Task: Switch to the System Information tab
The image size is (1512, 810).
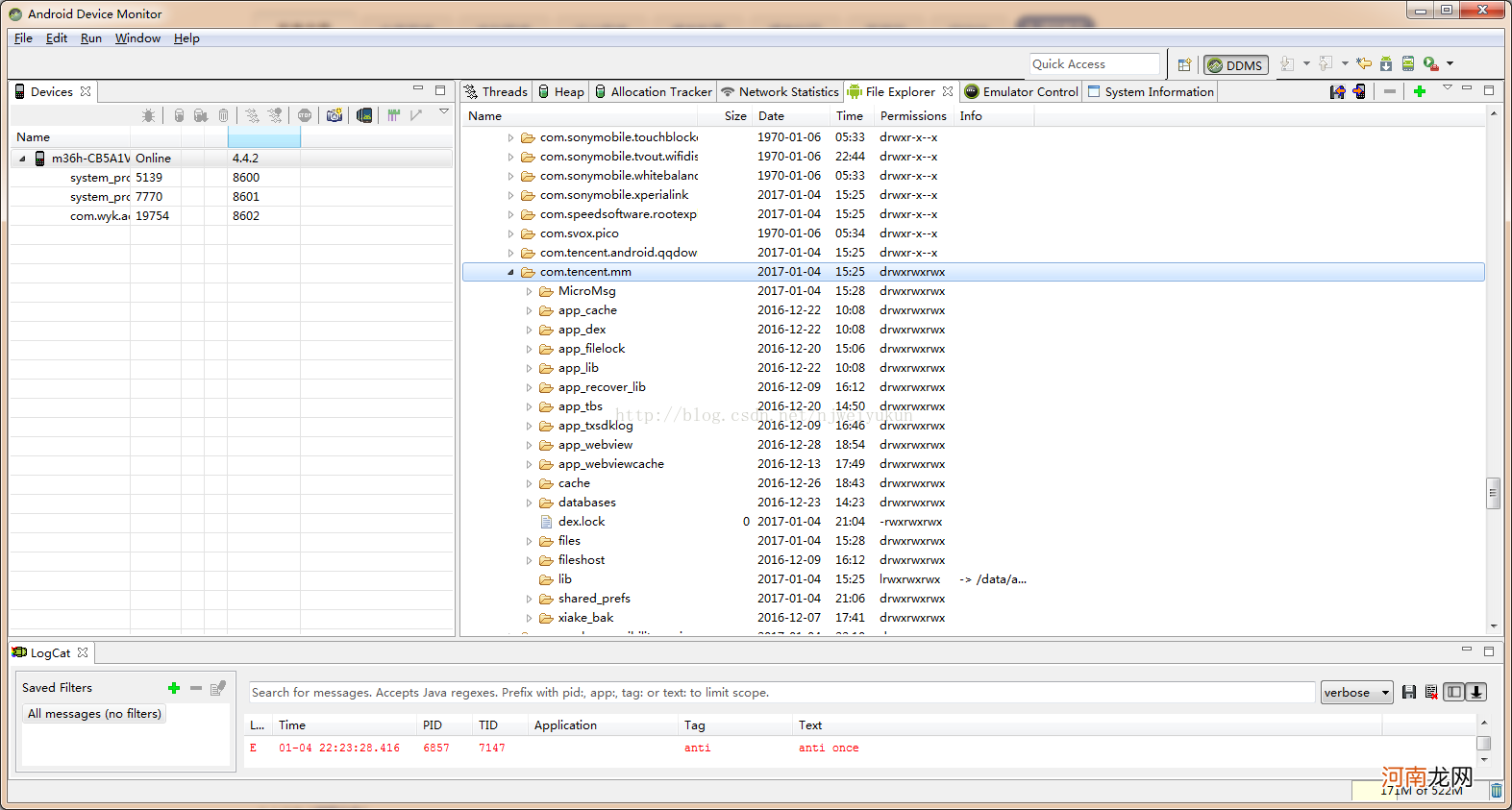Action: point(1151,91)
